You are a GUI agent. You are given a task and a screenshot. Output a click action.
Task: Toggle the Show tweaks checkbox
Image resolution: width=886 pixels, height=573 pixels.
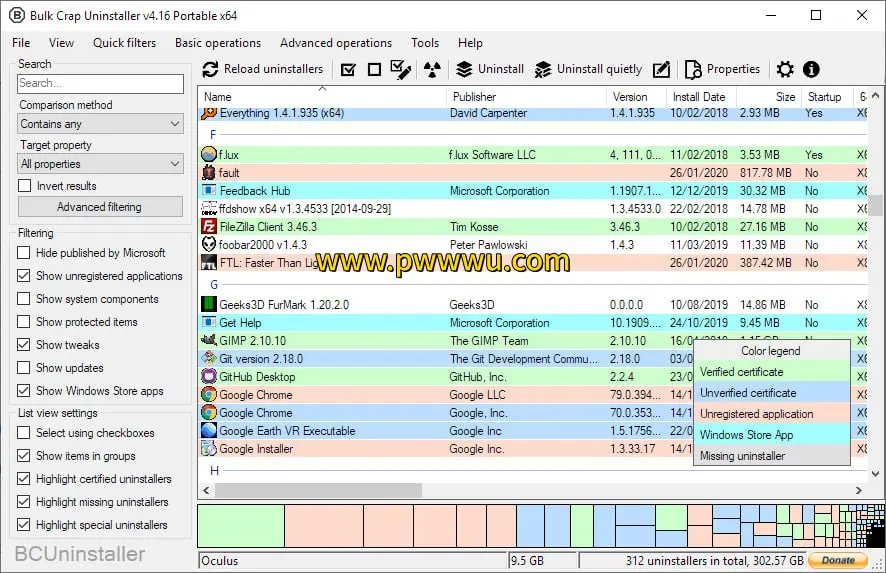pos(24,345)
